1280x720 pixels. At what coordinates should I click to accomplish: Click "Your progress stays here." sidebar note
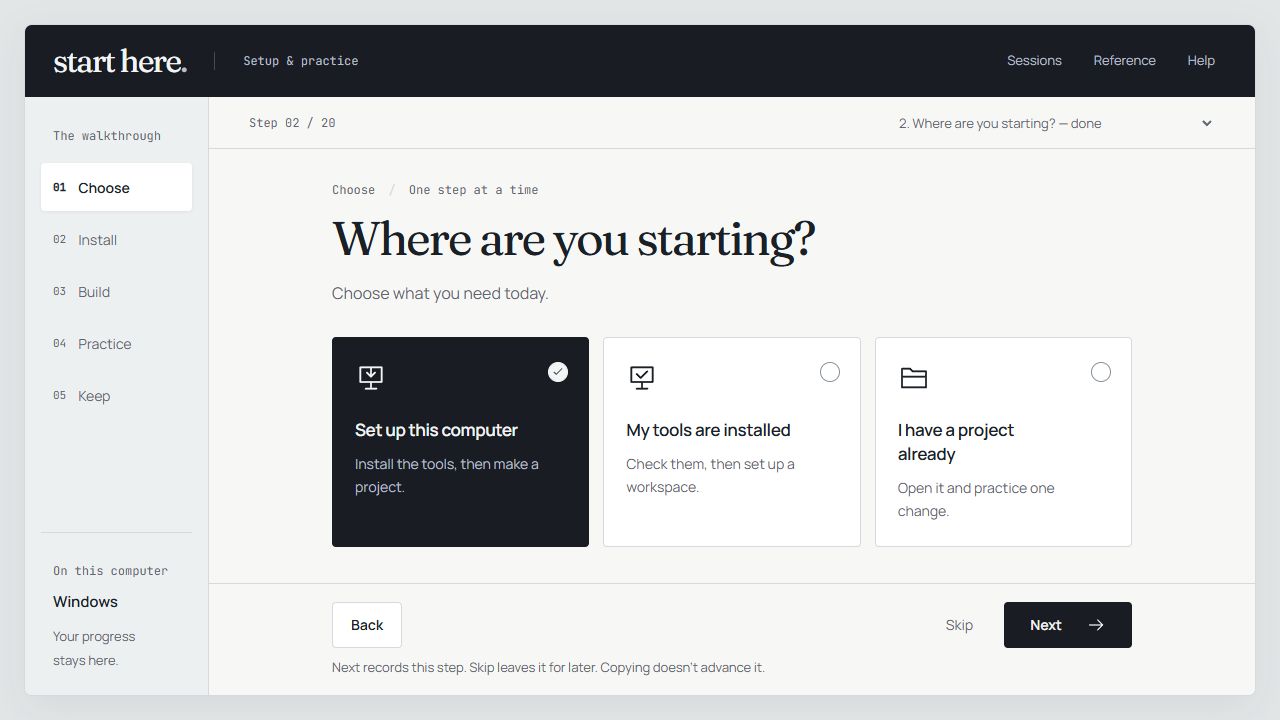[94, 648]
